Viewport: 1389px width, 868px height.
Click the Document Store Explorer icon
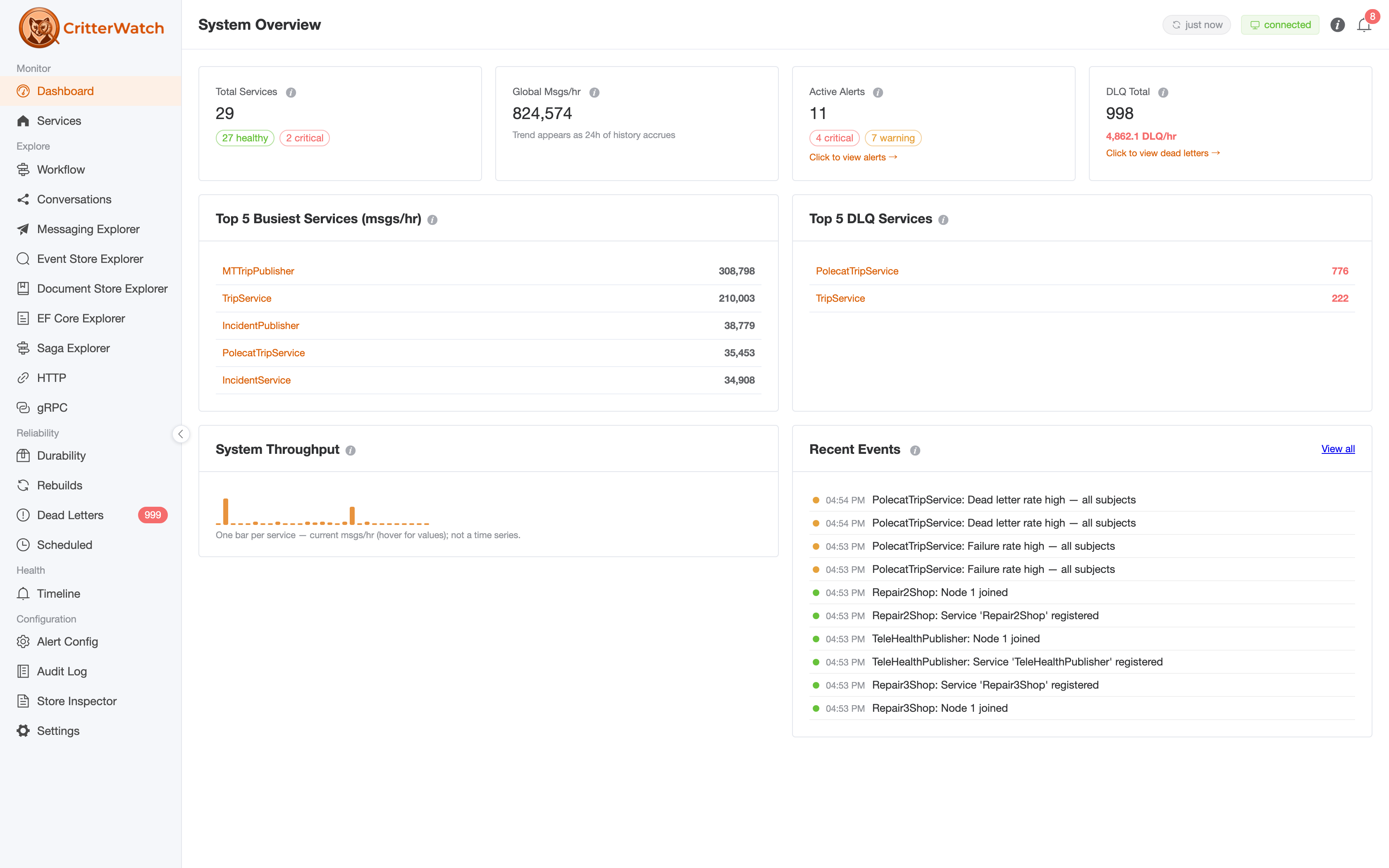pos(23,289)
